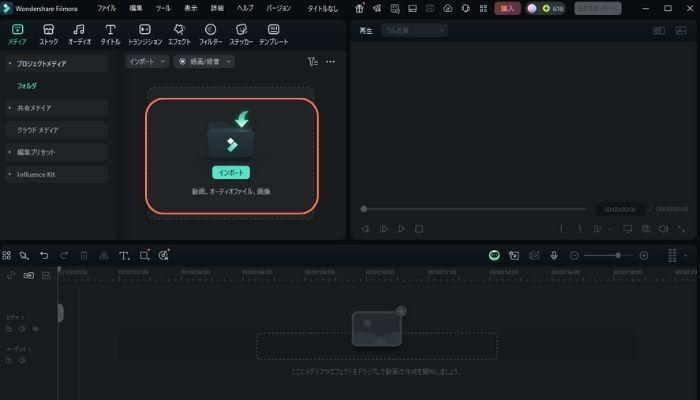Click the preview playback progress slider
This screenshot has height=400, width=700.
point(474,208)
